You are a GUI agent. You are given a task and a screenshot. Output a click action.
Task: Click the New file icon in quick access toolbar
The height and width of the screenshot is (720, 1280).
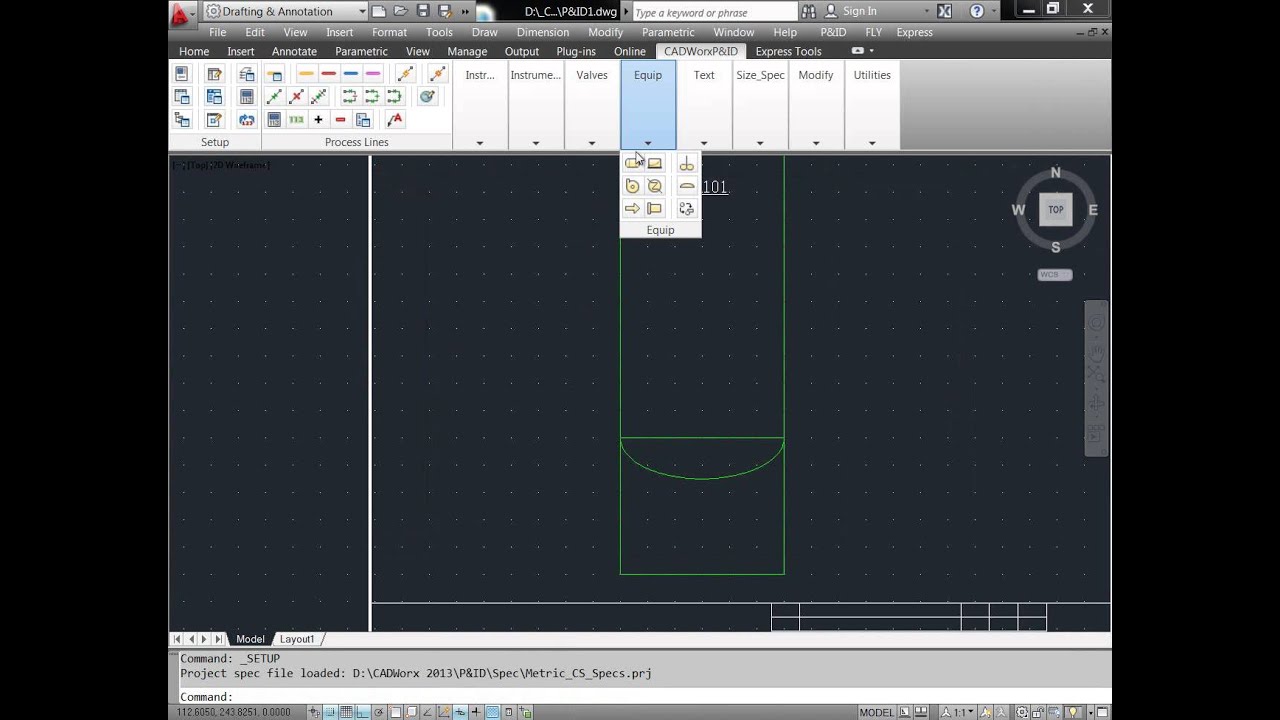(378, 11)
